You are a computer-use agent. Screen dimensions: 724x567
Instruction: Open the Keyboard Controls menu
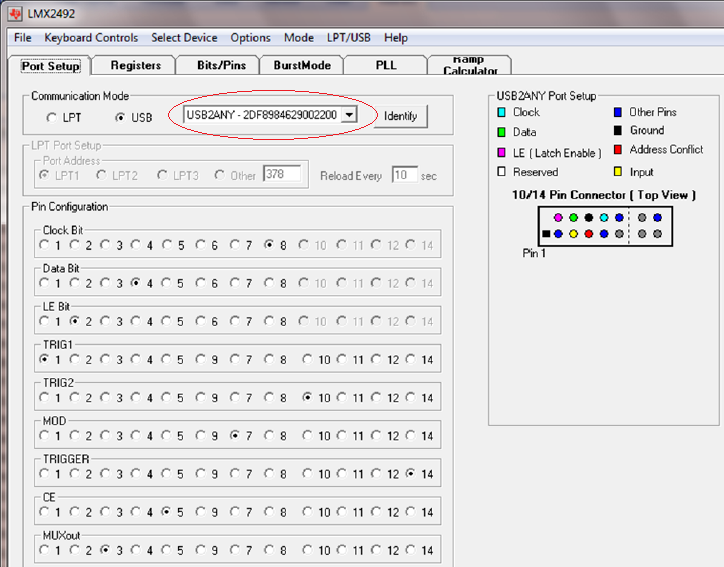pyautogui.click(x=91, y=38)
